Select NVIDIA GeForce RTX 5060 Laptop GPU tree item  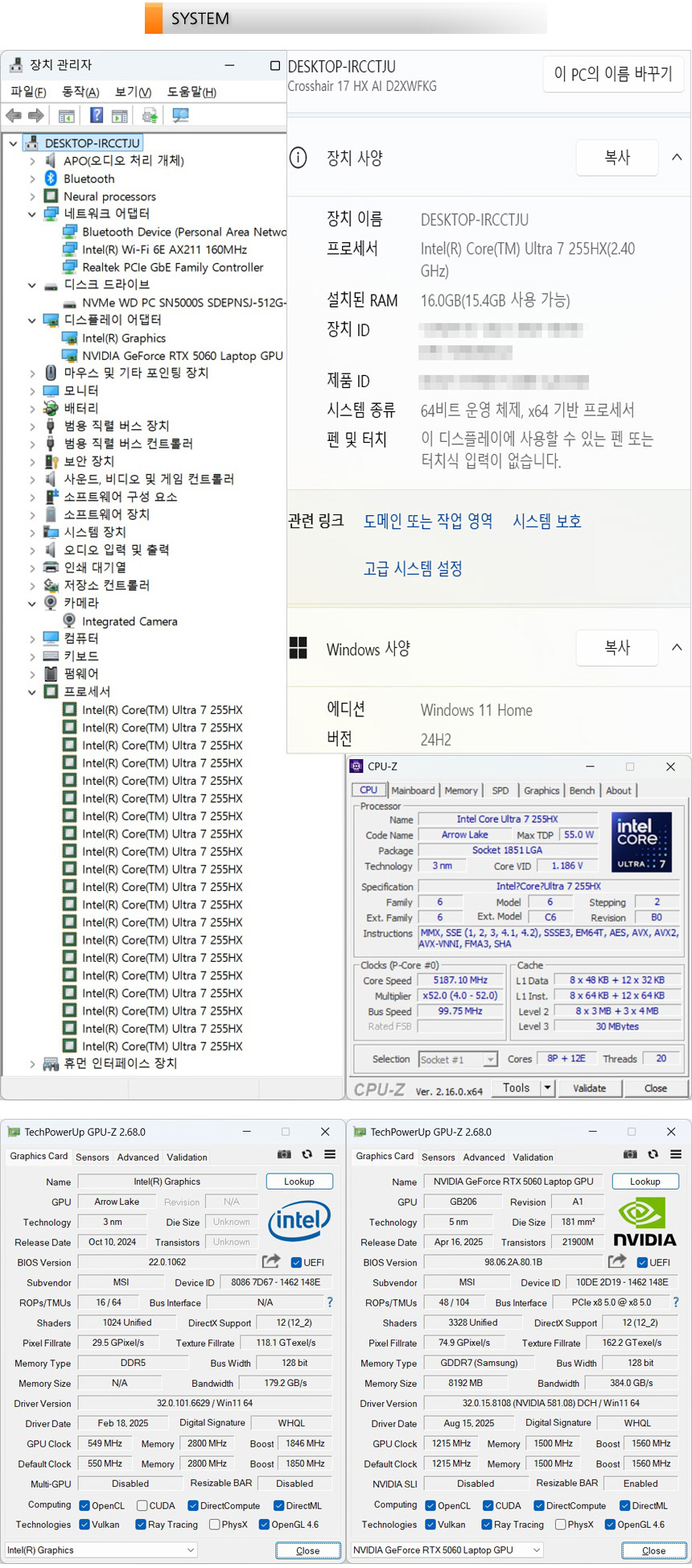tap(182, 356)
